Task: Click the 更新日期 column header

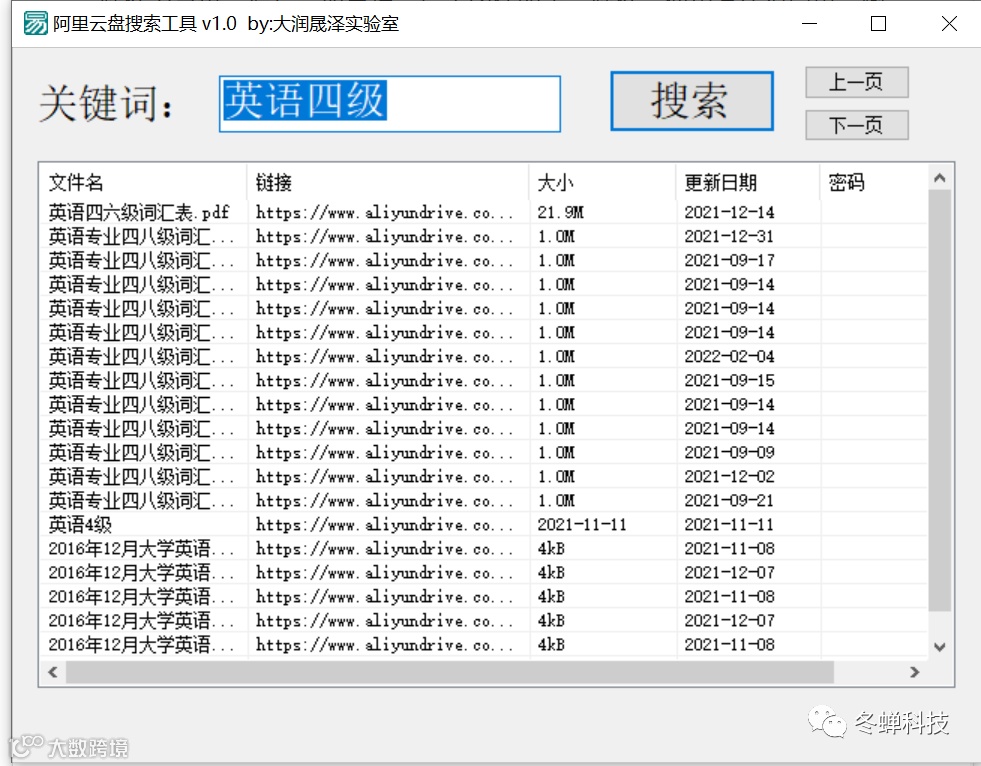Action: [748, 183]
